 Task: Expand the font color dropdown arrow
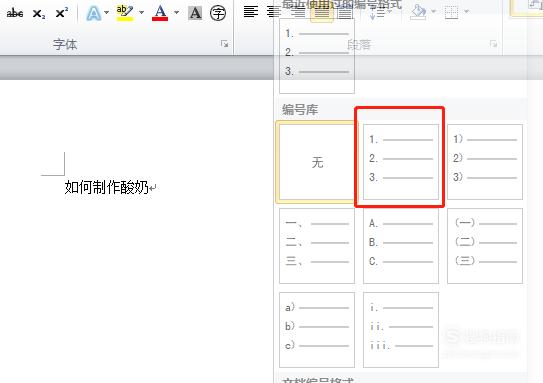[x=176, y=13]
